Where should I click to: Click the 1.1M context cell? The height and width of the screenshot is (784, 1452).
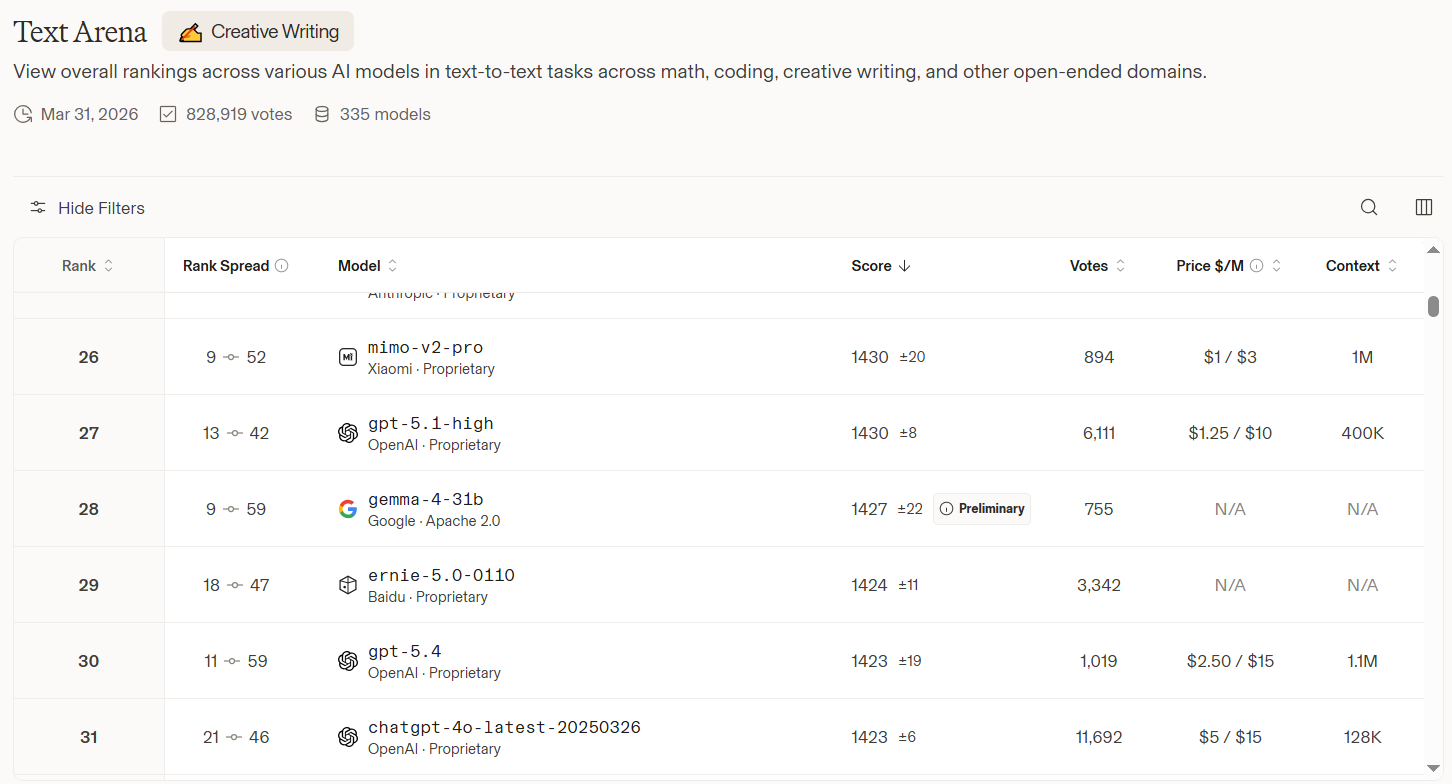click(1362, 661)
